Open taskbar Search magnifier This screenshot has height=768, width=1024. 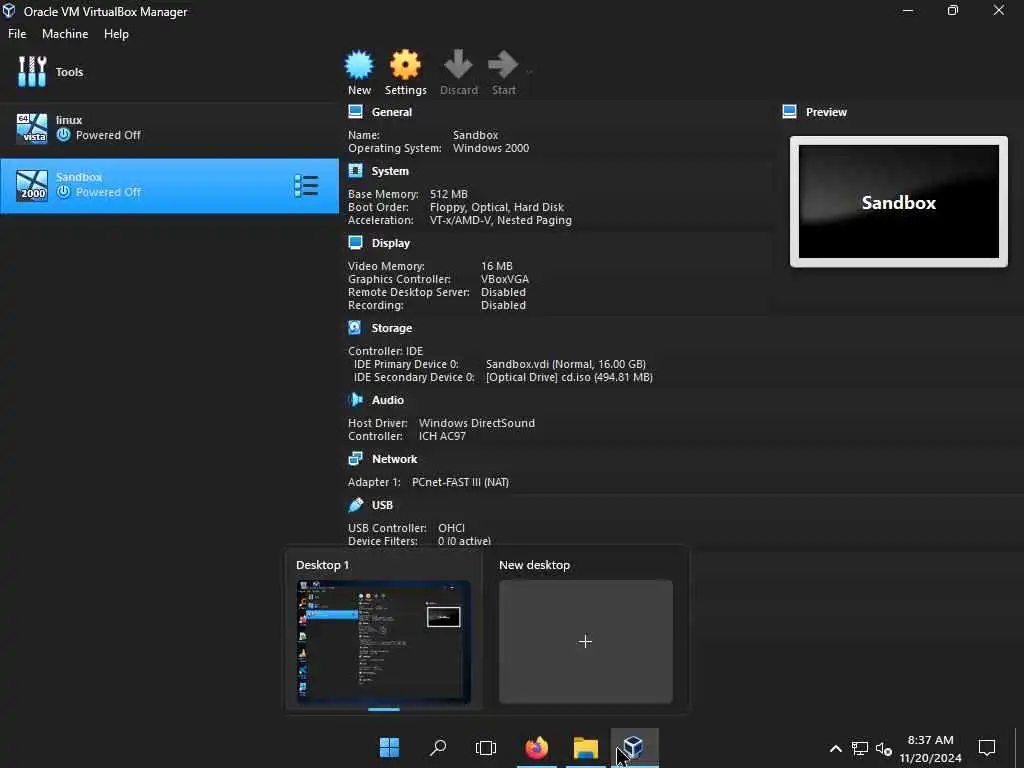(438, 748)
